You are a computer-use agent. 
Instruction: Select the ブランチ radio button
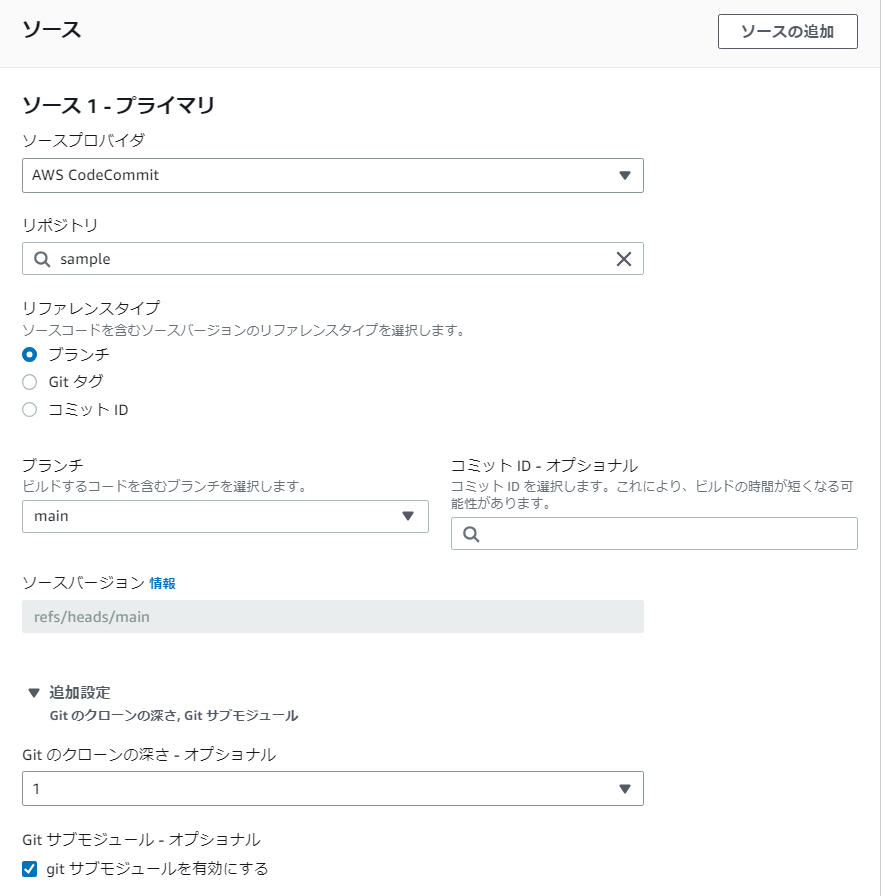(29, 353)
